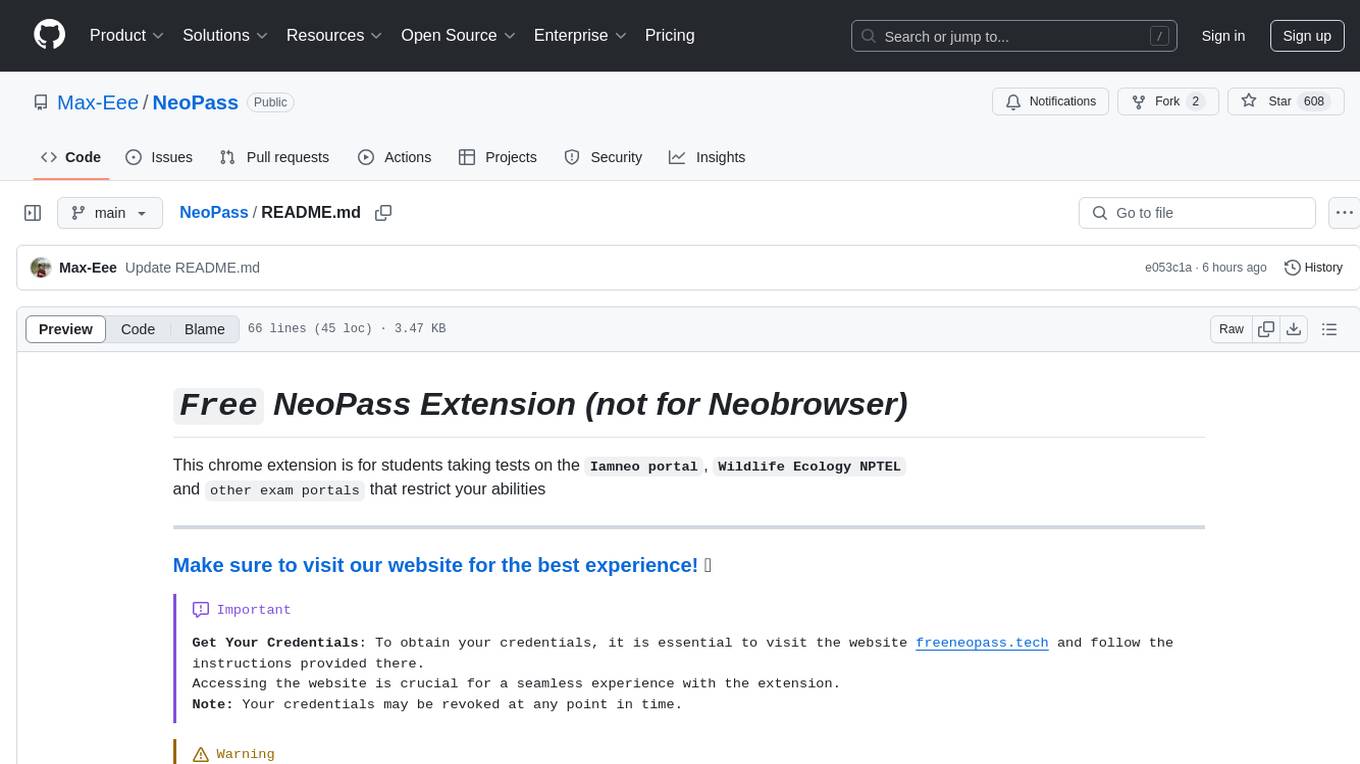The width and height of the screenshot is (1360, 764).
Task: Click the Go to file search box
Action: coord(1197,213)
